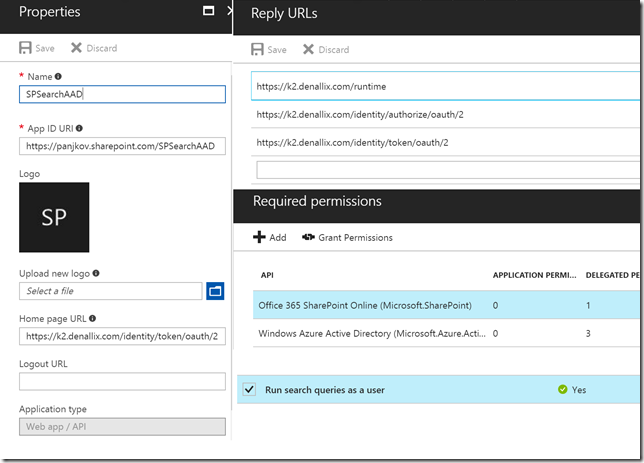Click Save text in Reply URLs toolbar

pos(277,50)
